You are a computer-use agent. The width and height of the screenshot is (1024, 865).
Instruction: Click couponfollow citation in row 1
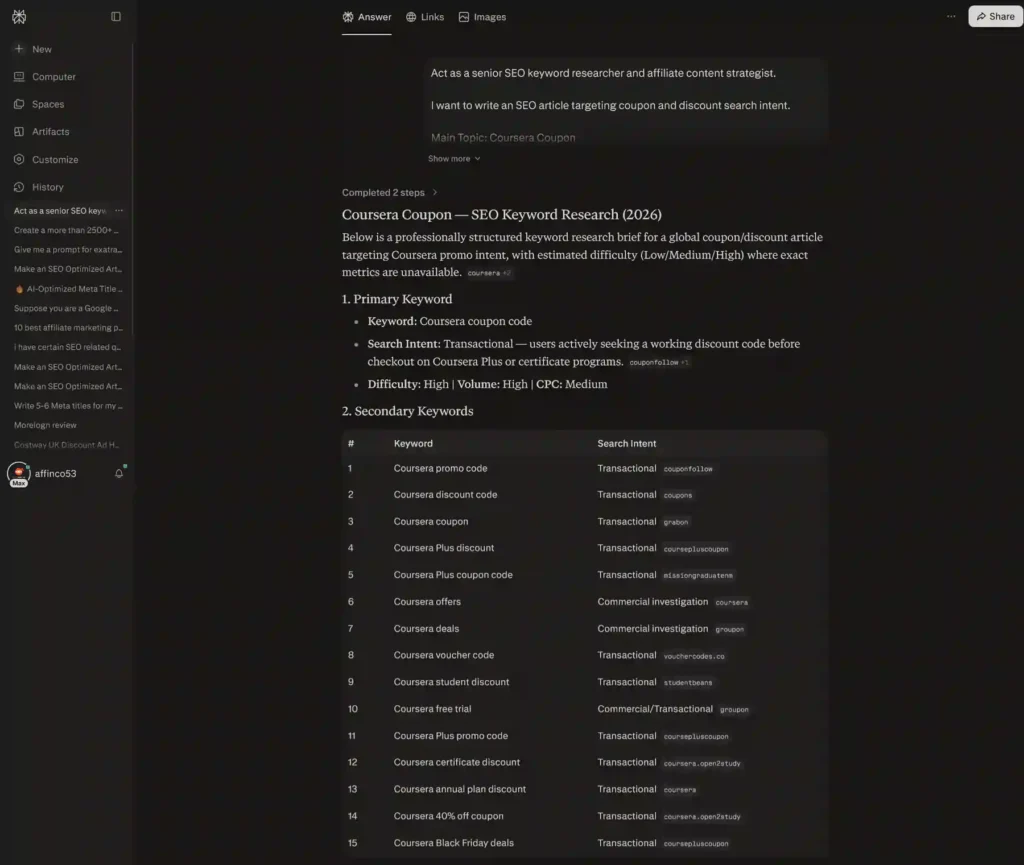coord(688,469)
